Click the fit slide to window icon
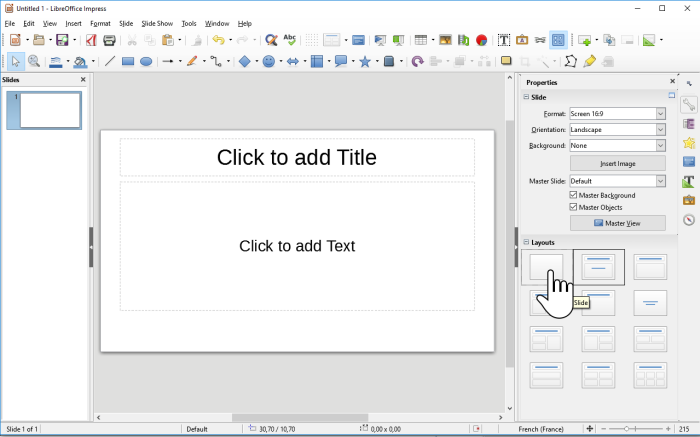 pos(590,429)
